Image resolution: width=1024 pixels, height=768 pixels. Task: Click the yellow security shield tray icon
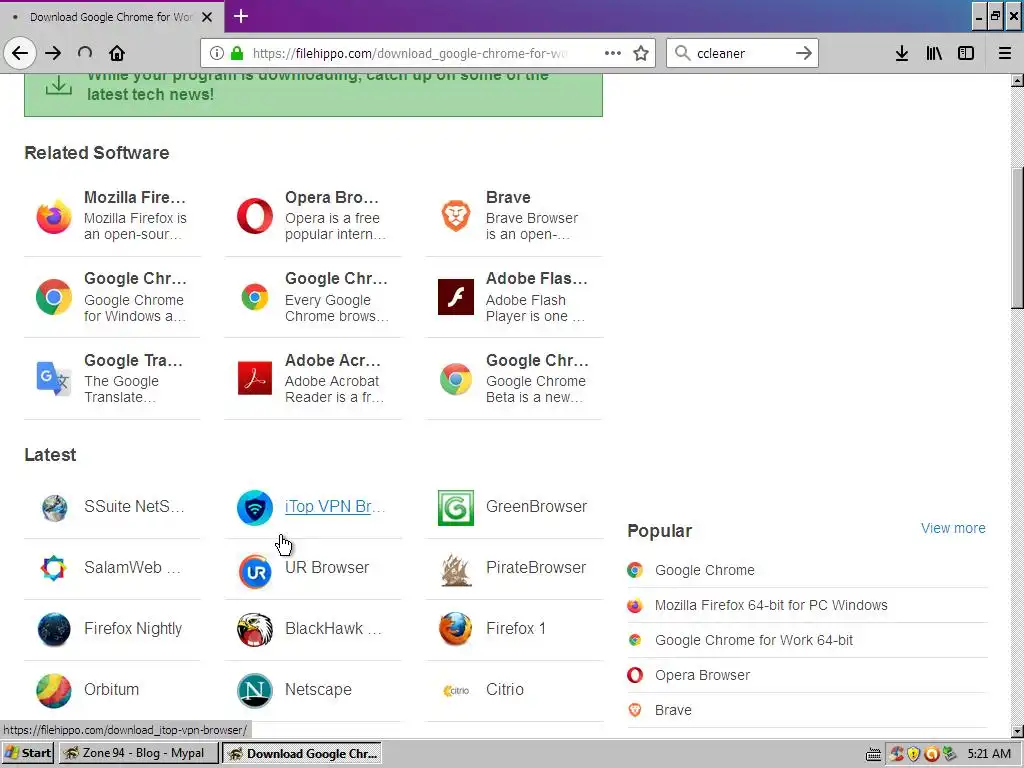[914, 754]
